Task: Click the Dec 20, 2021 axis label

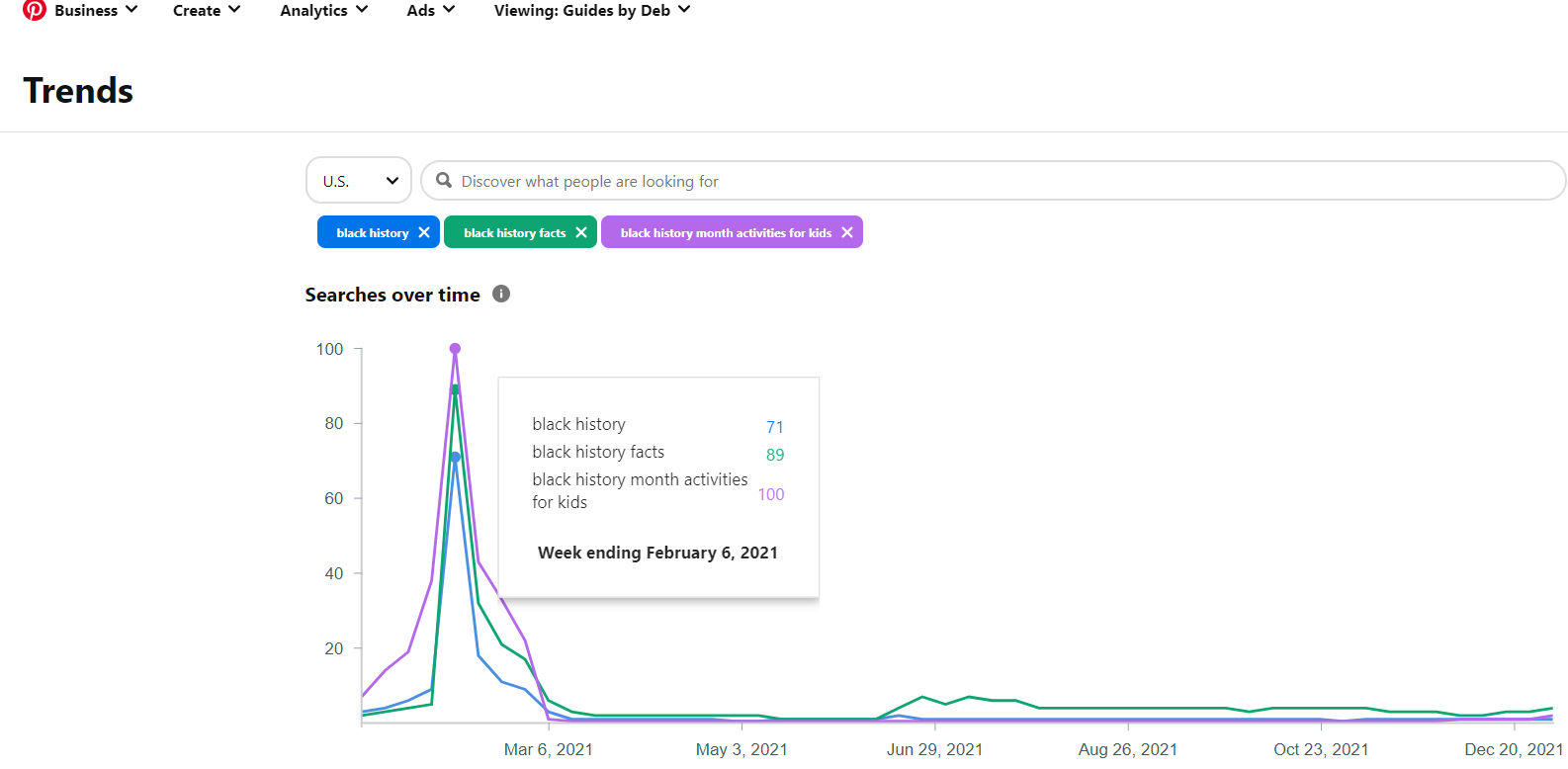Action: (x=1514, y=749)
